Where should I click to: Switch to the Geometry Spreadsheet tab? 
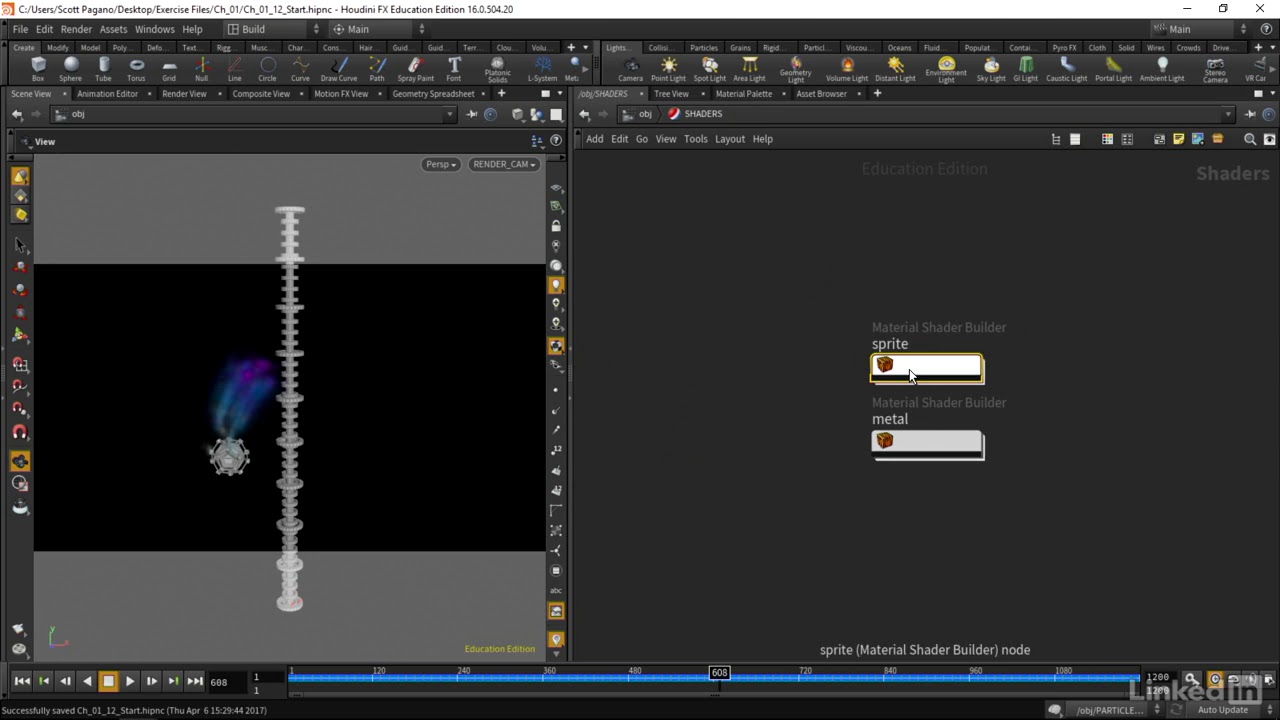tap(433, 94)
